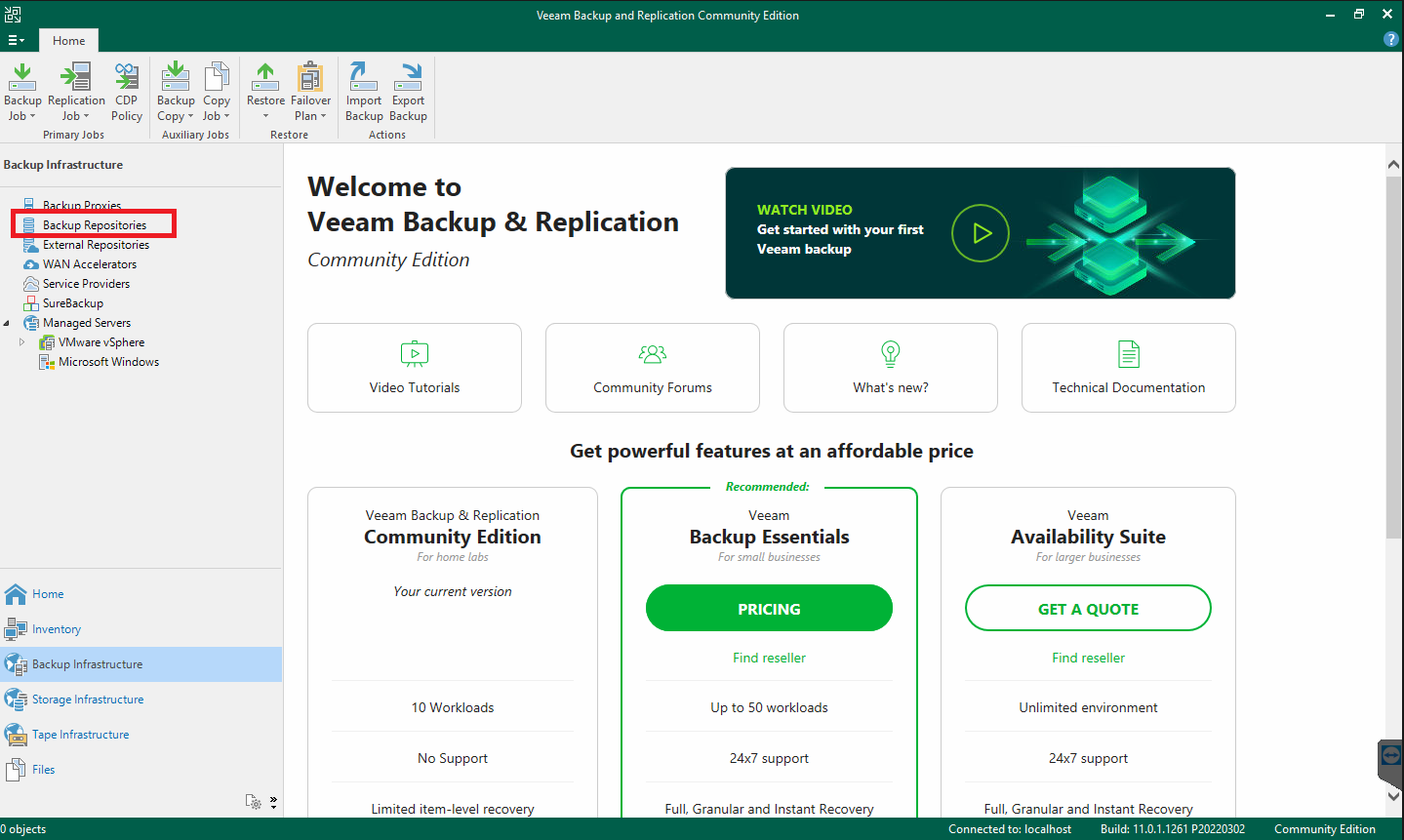Click 'Community Edition' in the status bar
This screenshot has height=840, width=1404.
click(1325, 829)
